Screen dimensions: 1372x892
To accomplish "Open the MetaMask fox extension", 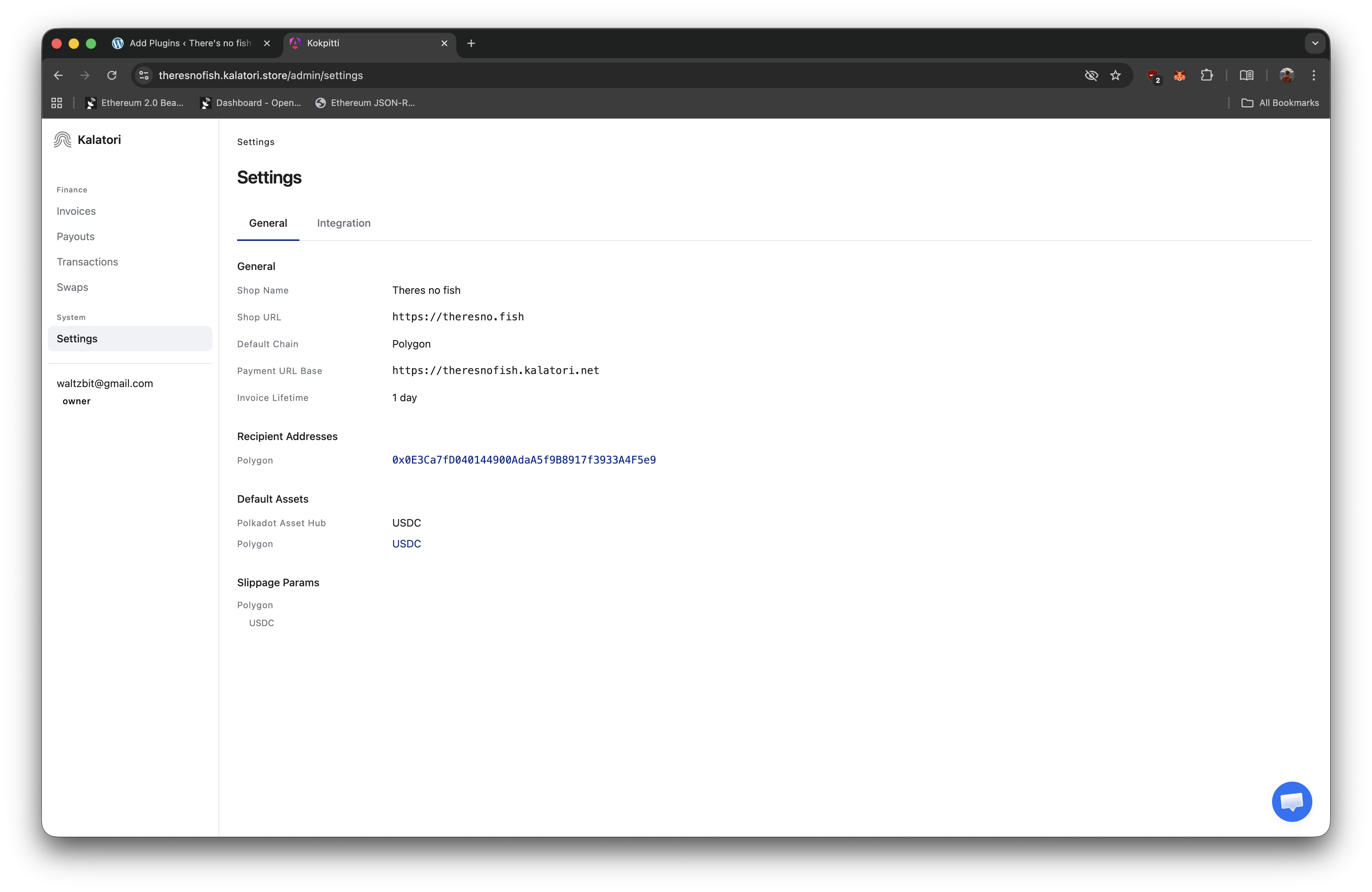I will pos(1180,76).
